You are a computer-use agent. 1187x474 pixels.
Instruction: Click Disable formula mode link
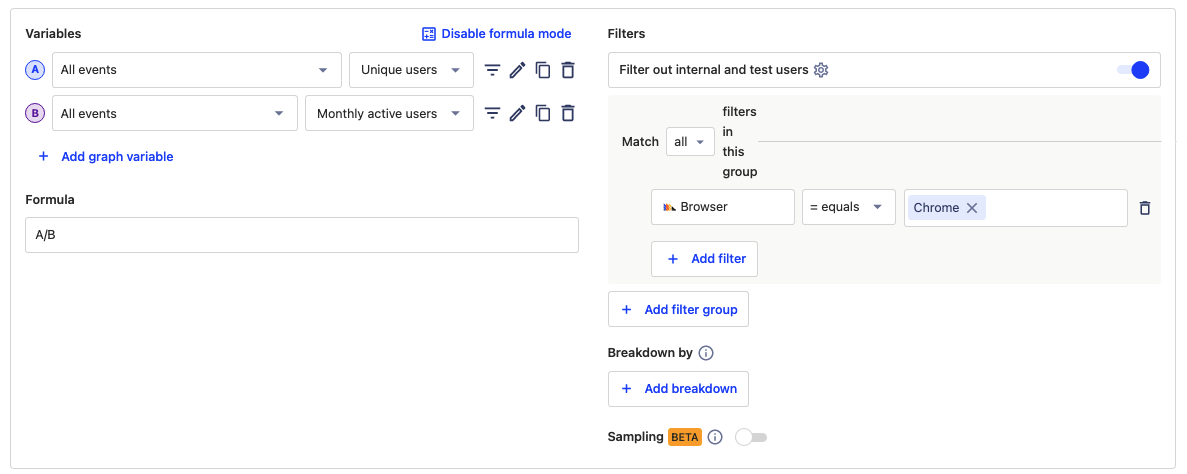[496, 34]
